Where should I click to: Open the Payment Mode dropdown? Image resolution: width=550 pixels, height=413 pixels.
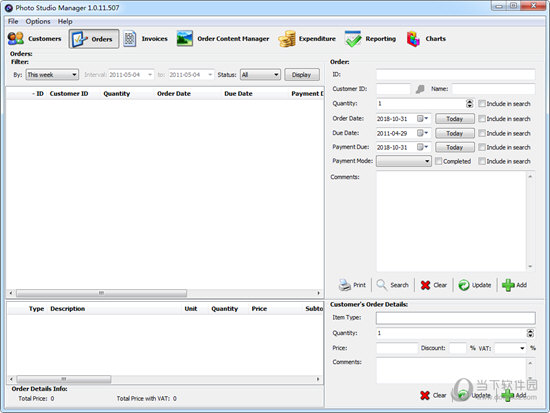pos(404,161)
